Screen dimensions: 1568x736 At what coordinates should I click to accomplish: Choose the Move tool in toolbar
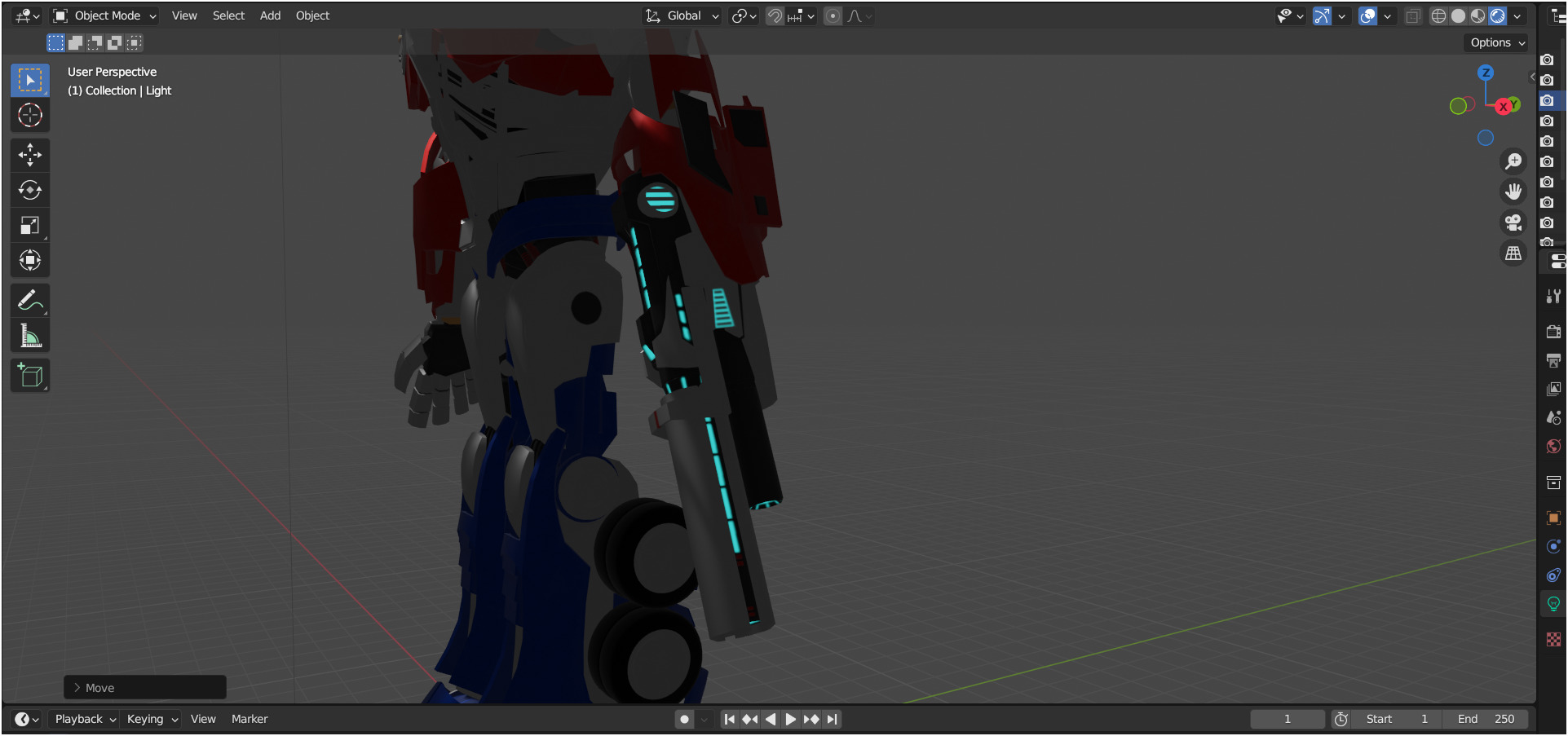click(30, 155)
